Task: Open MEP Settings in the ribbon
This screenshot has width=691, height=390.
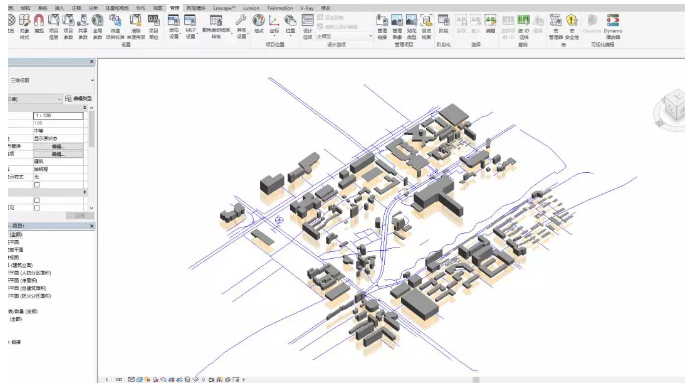Action: [x=190, y=26]
